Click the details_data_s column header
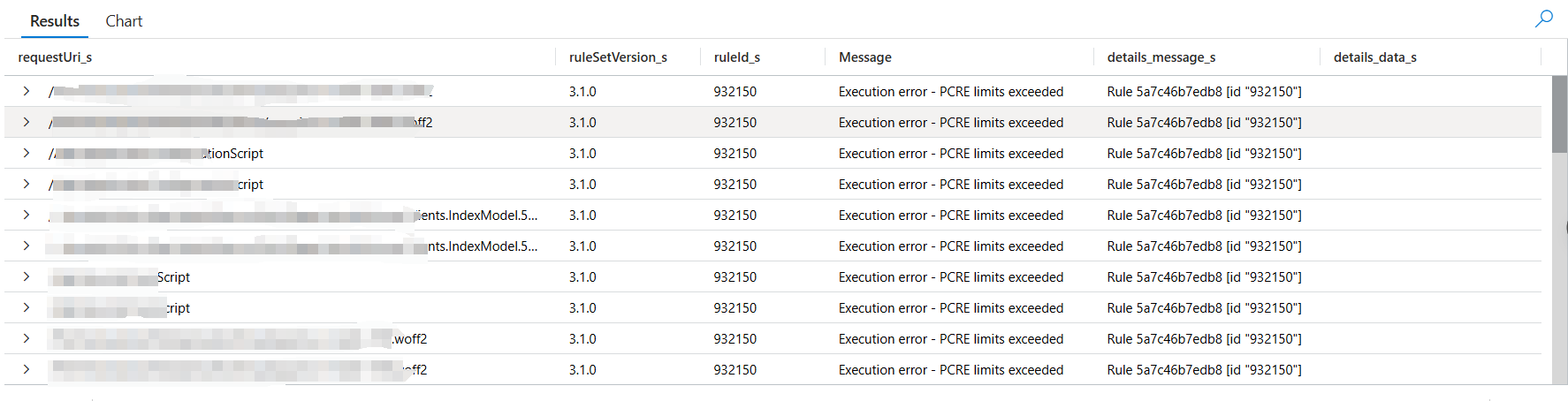This screenshot has height=401, width=1568. pyautogui.click(x=1374, y=57)
